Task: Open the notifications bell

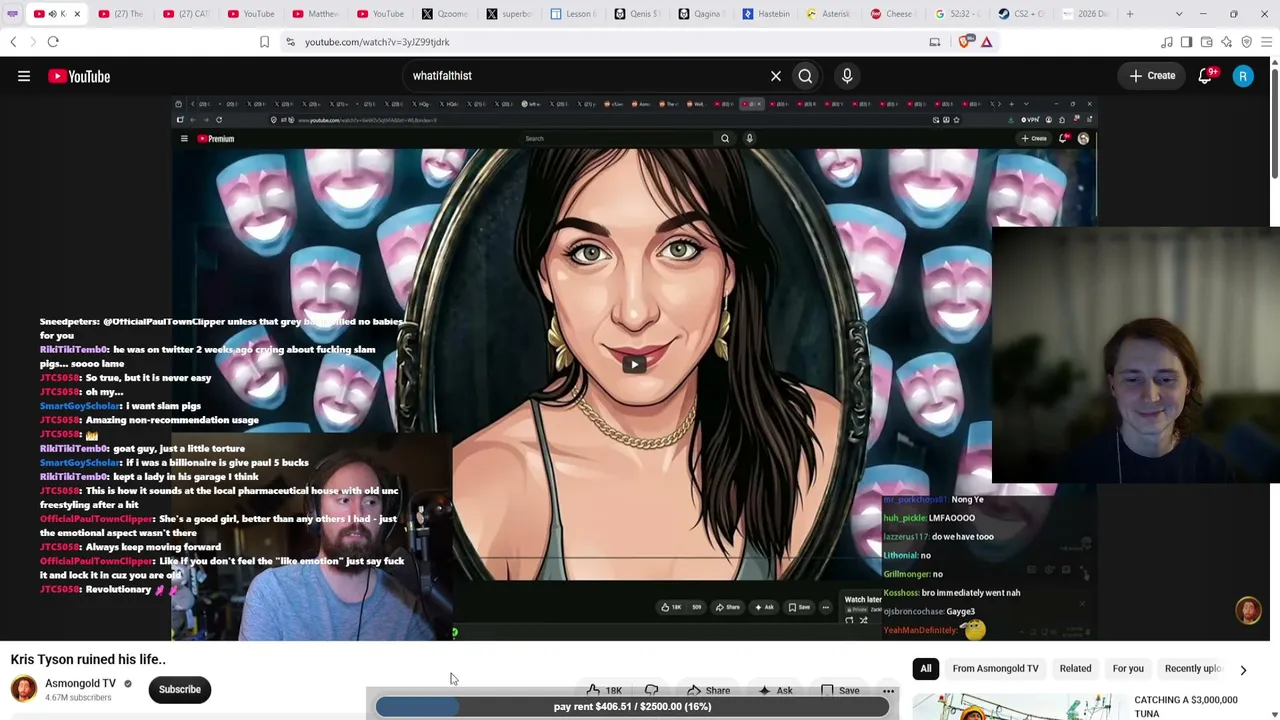Action: [x=1206, y=76]
